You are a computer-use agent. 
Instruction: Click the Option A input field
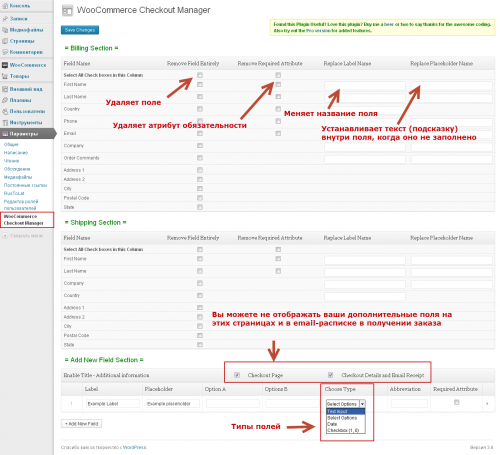click(x=233, y=404)
